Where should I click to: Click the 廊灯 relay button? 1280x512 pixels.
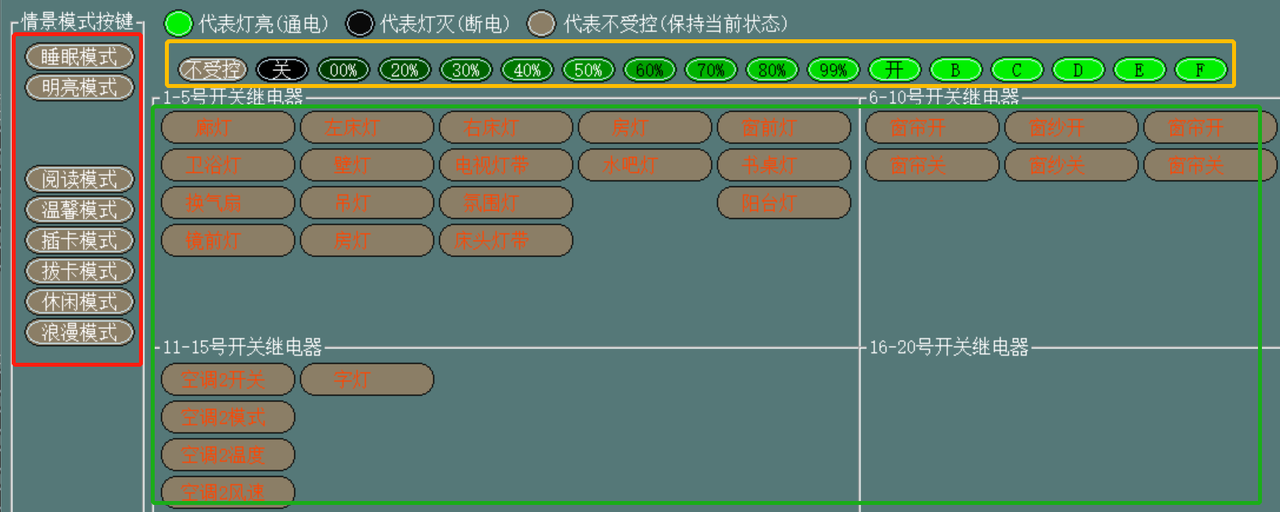228,127
